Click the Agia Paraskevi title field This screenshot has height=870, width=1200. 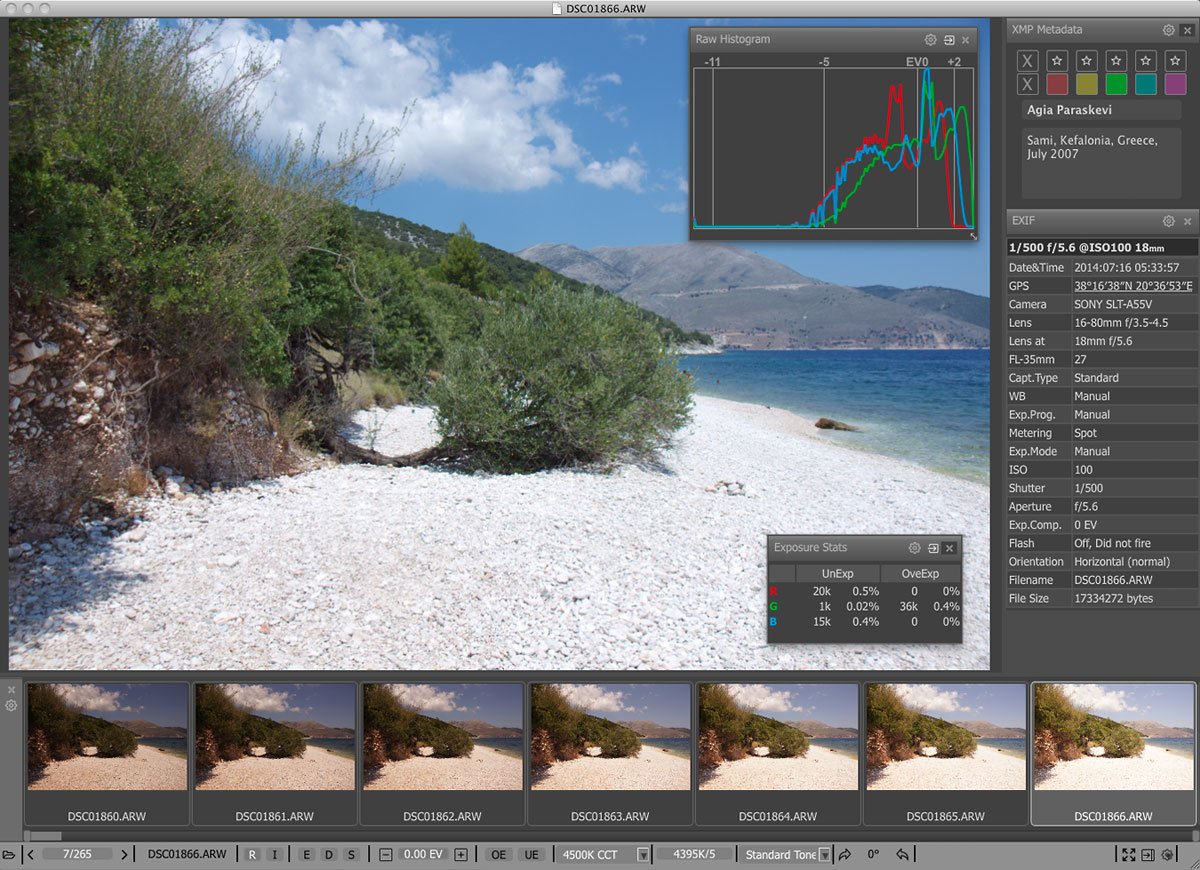coord(1100,110)
